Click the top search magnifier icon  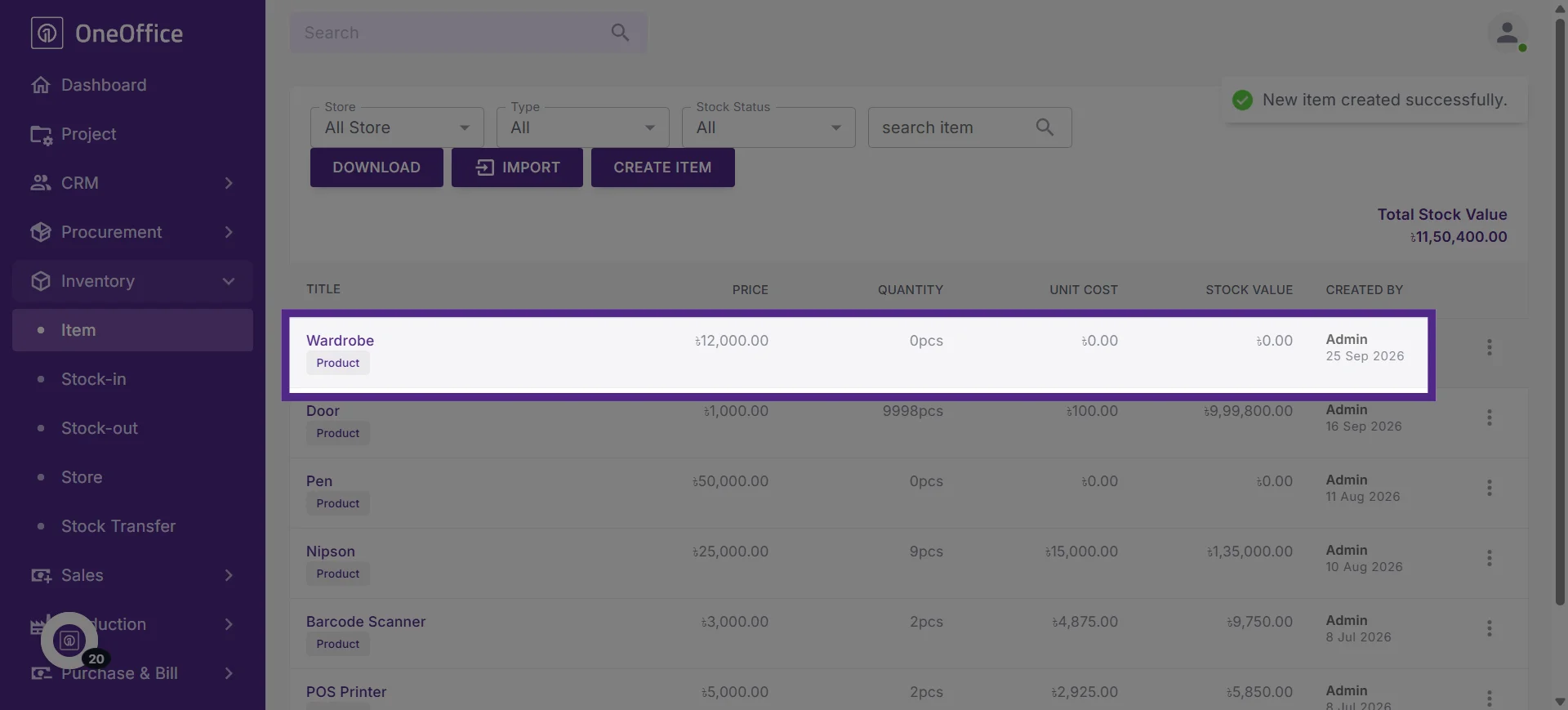click(x=620, y=33)
